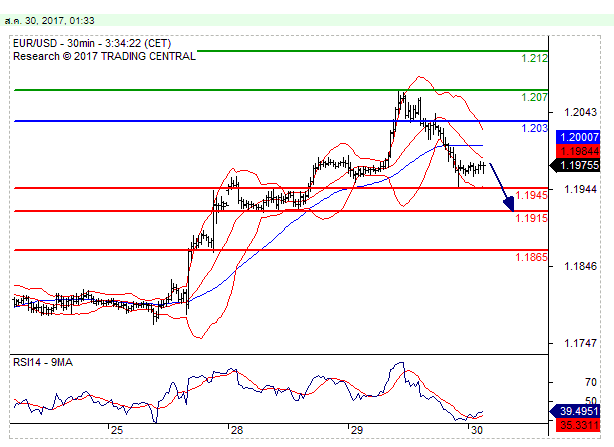Click the red 1.1865 support label
The width and height of the screenshot is (614, 447).
(531, 257)
